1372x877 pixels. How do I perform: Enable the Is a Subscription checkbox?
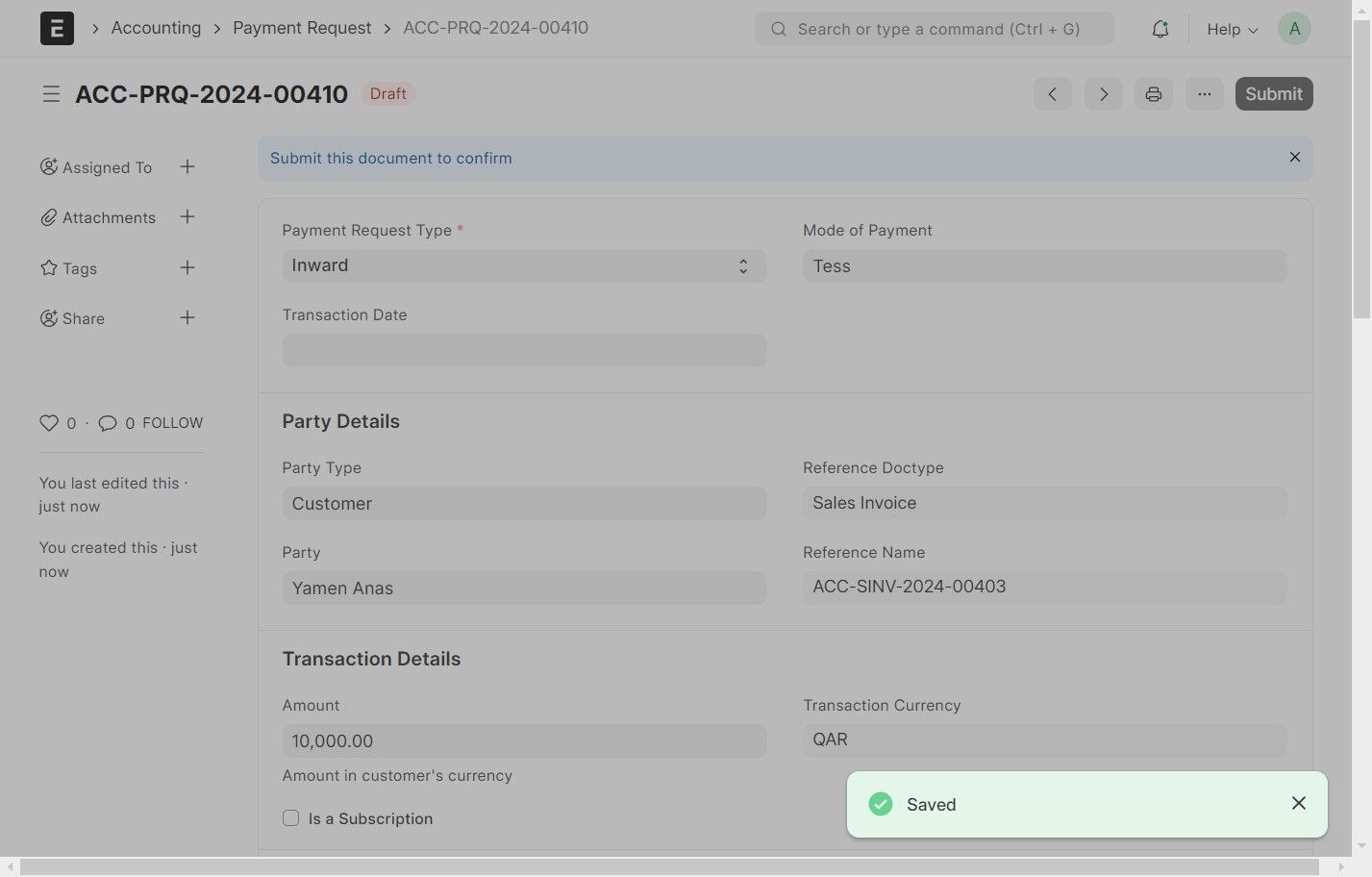290,818
